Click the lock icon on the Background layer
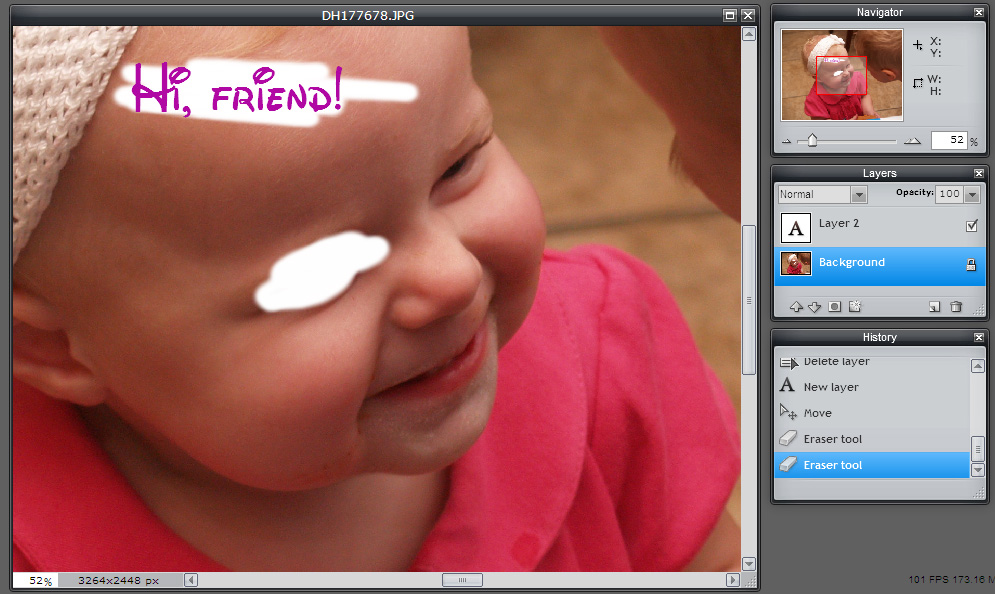Image resolution: width=995 pixels, height=594 pixels. click(971, 265)
